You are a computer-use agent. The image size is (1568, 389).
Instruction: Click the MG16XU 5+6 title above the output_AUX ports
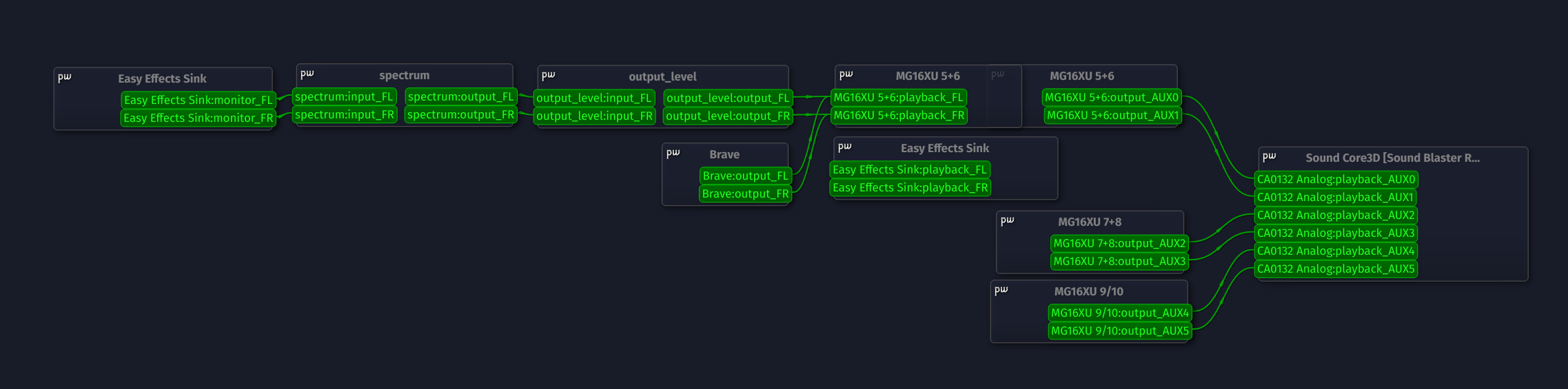tap(1082, 76)
